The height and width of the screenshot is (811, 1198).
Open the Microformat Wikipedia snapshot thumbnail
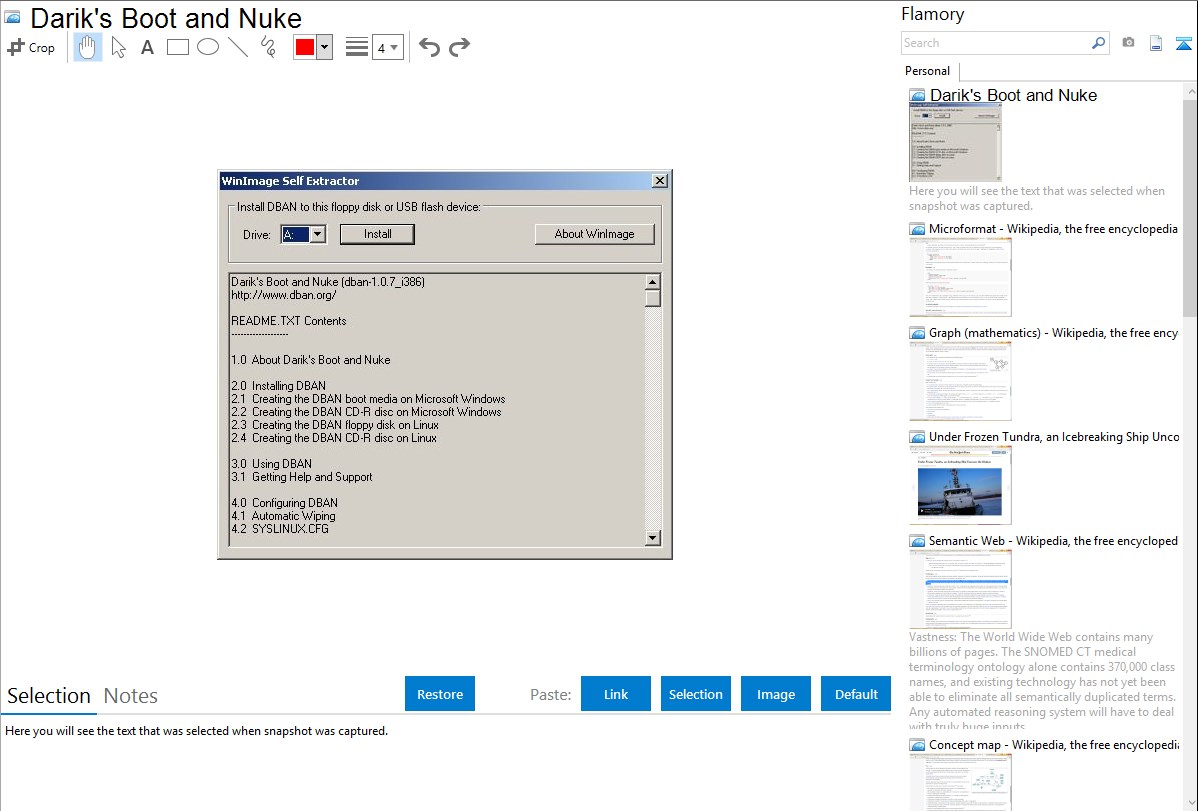pos(960,277)
